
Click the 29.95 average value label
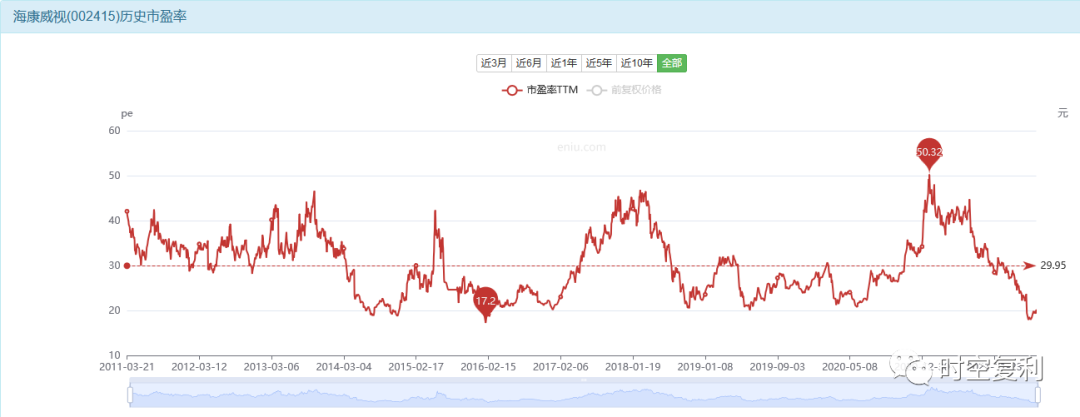click(x=1055, y=265)
